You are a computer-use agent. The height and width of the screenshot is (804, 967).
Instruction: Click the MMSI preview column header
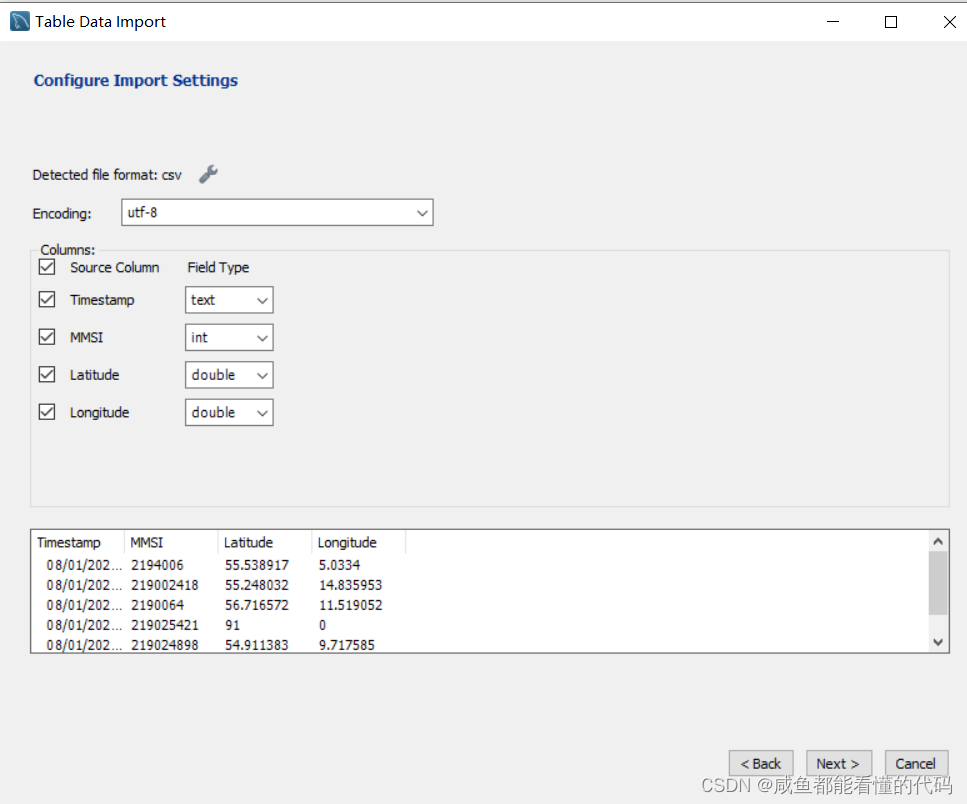point(170,543)
